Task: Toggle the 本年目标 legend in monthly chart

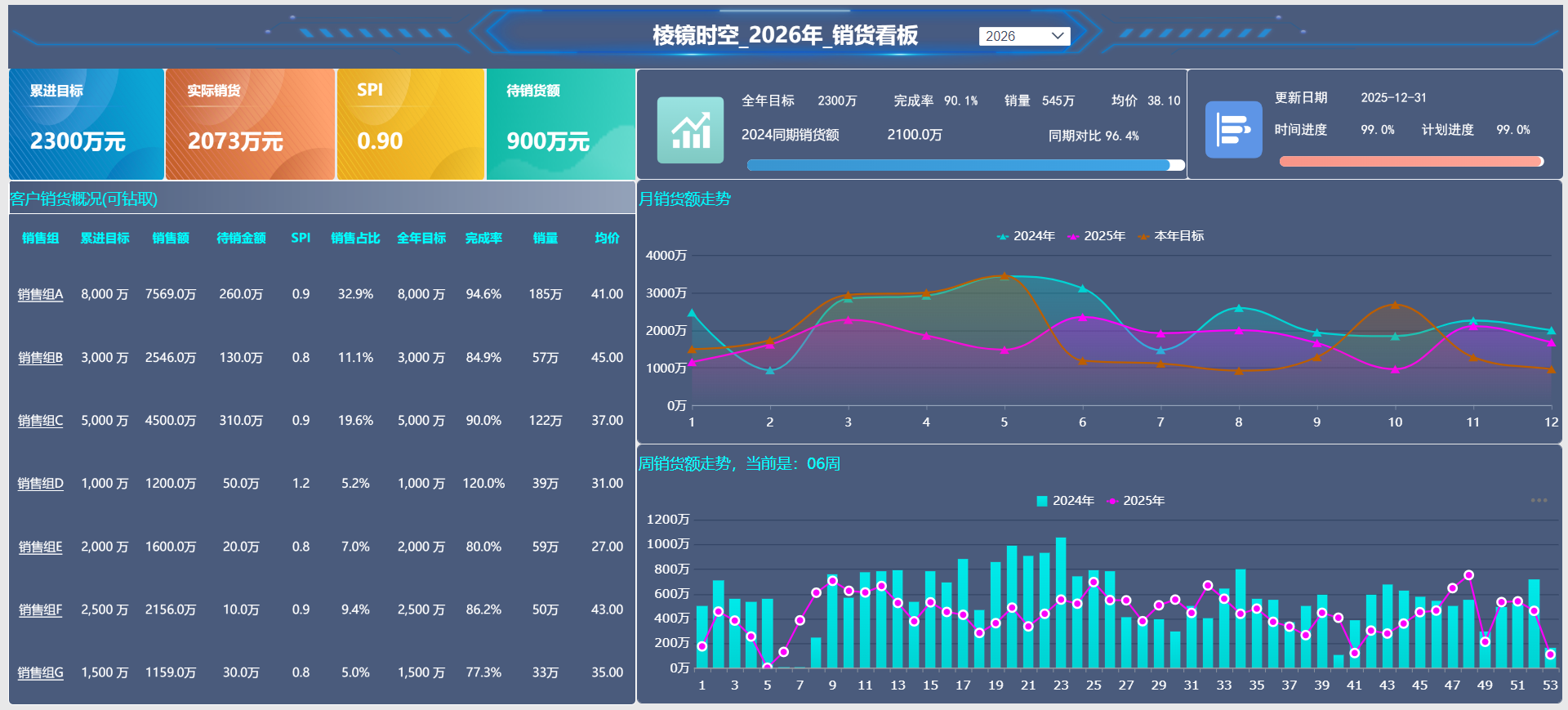Action: pyautogui.click(x=1170, y=236)
